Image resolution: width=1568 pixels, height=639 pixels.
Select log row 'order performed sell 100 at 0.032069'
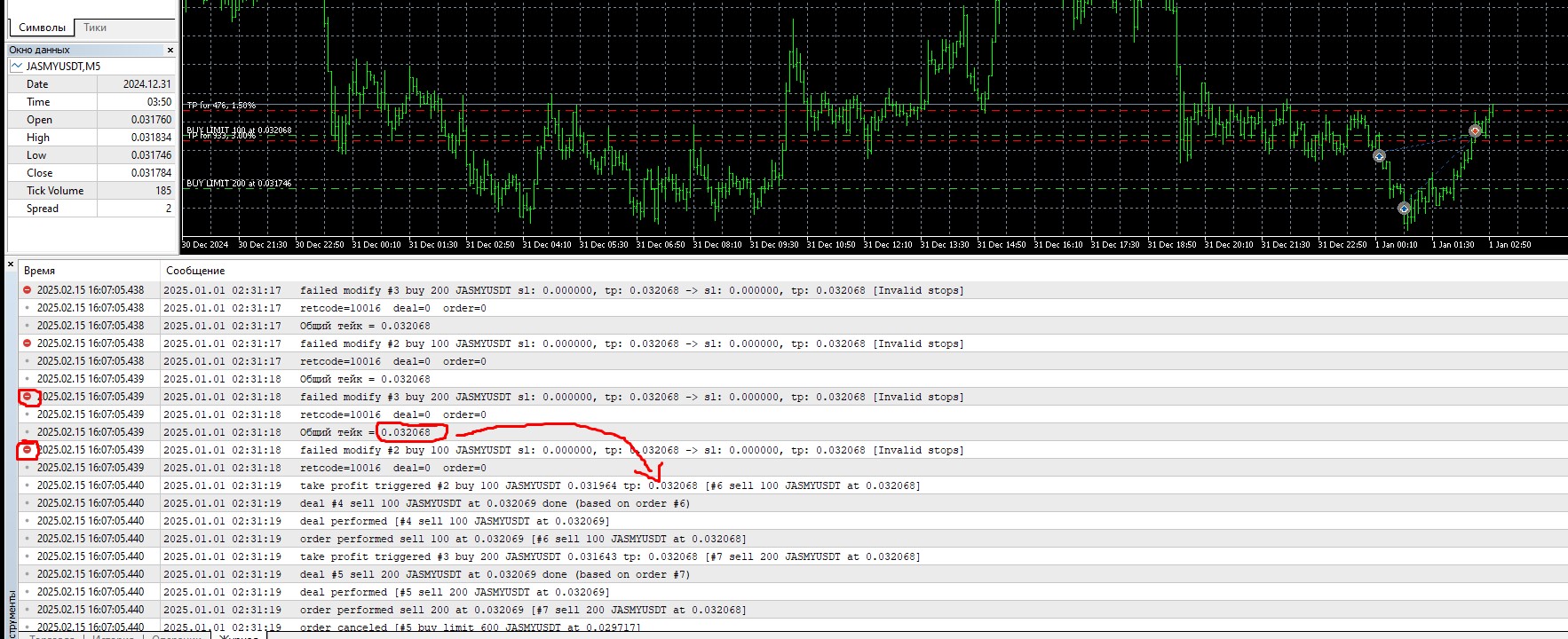(793, 539)
